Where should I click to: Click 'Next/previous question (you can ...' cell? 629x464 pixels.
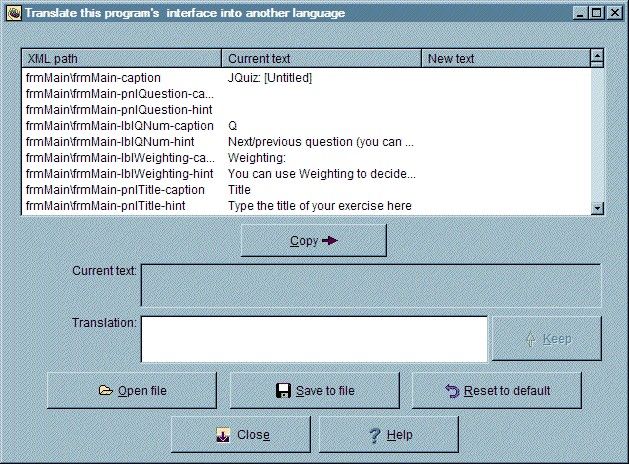[x=321, y=142]
